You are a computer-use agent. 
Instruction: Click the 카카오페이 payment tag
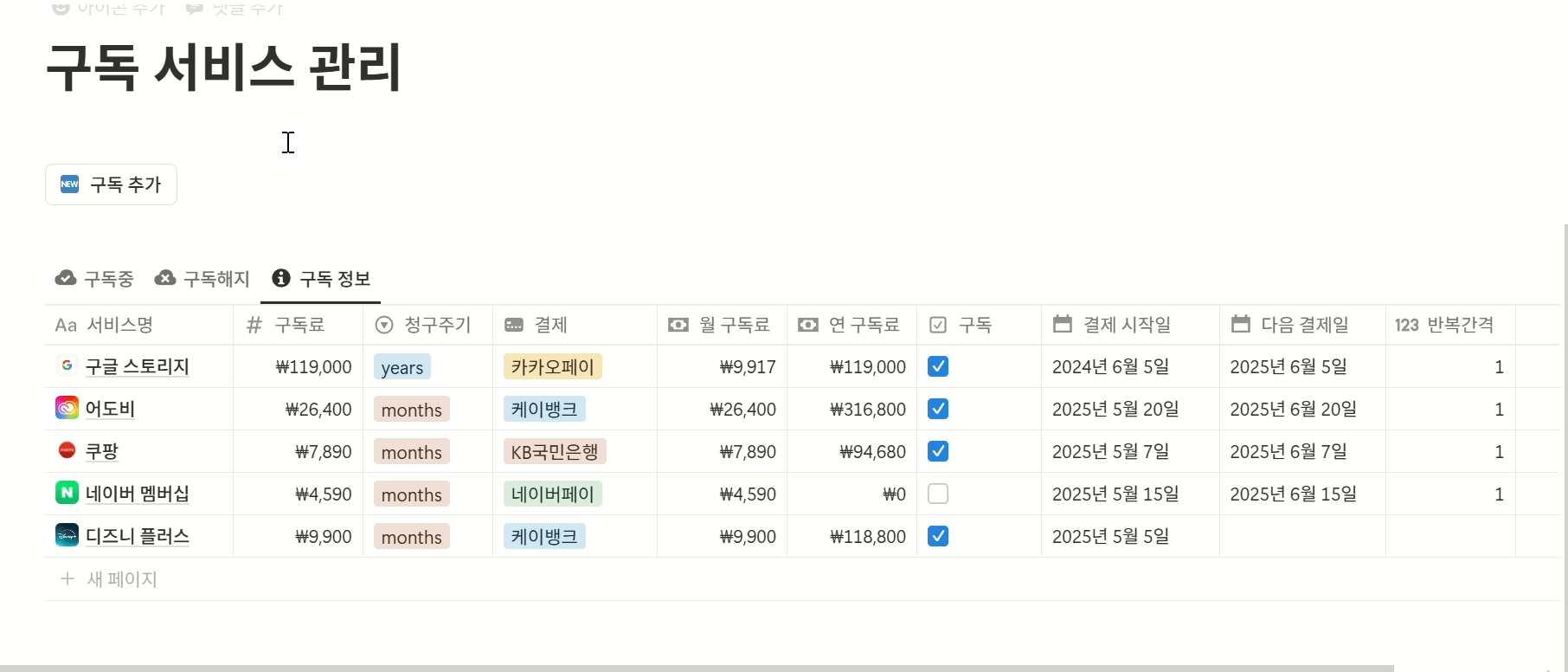pyautogui.click(x=553, y=367)
